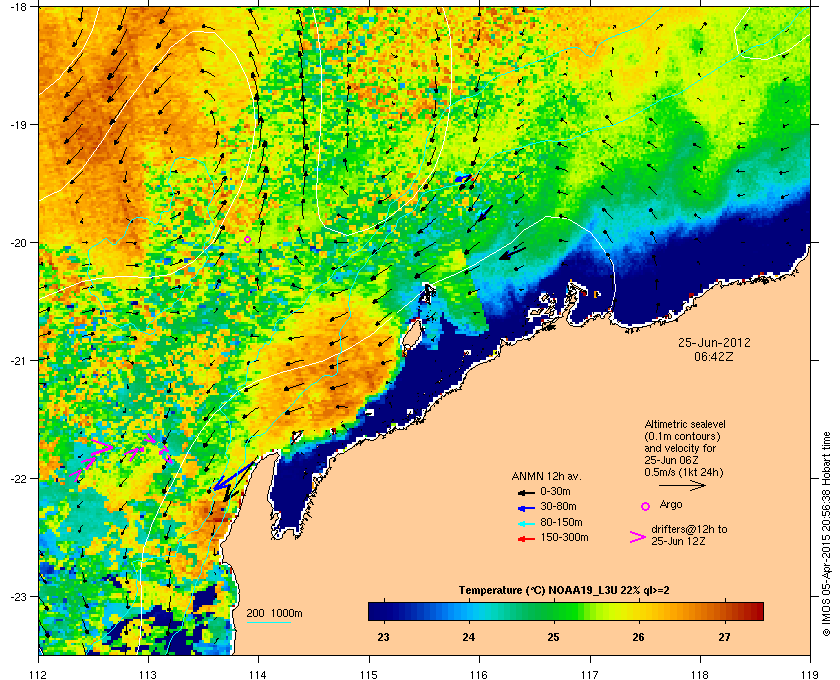Screen dimensions: 840x680
Task: Click the magenta Argo circle in the legend
Action: pyautogui.click(x=646, y=506)
